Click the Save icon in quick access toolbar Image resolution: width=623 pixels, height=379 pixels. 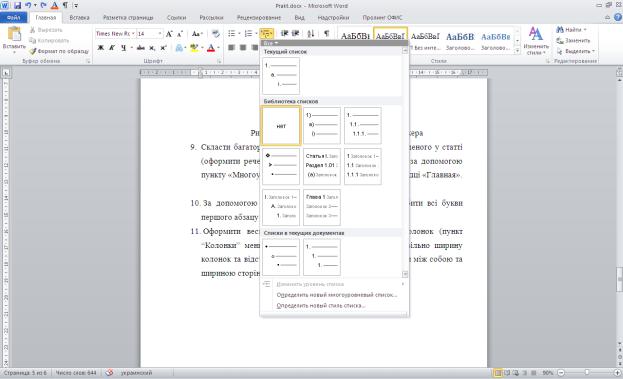click(17, 6)
